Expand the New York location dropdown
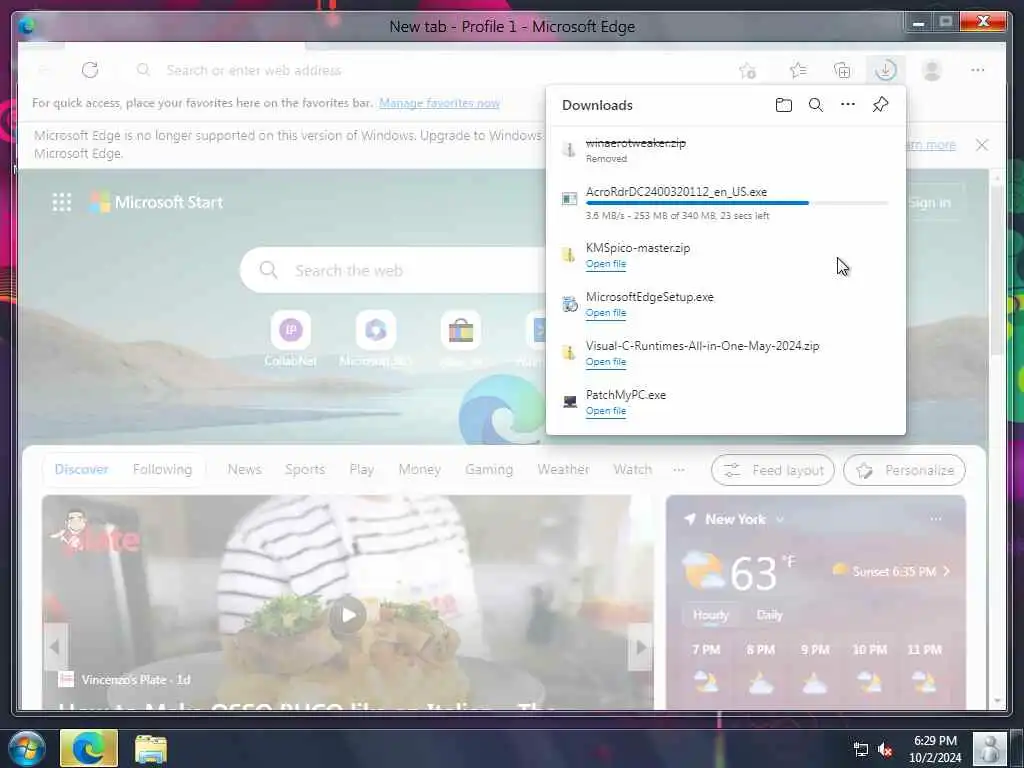The height and width of the screenshot is (768, 1024). tap(780, 520)
